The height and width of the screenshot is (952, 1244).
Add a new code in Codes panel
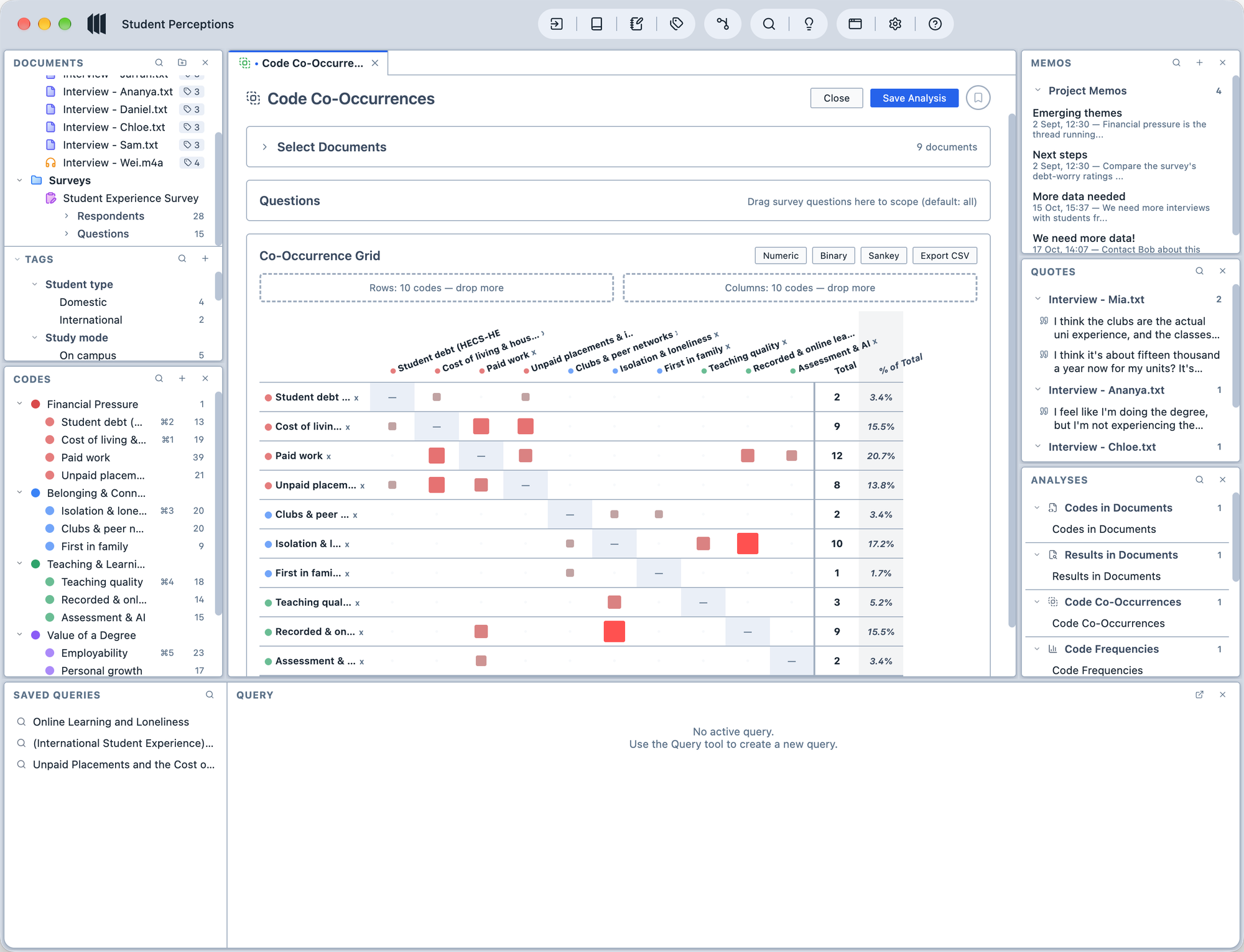182,379
